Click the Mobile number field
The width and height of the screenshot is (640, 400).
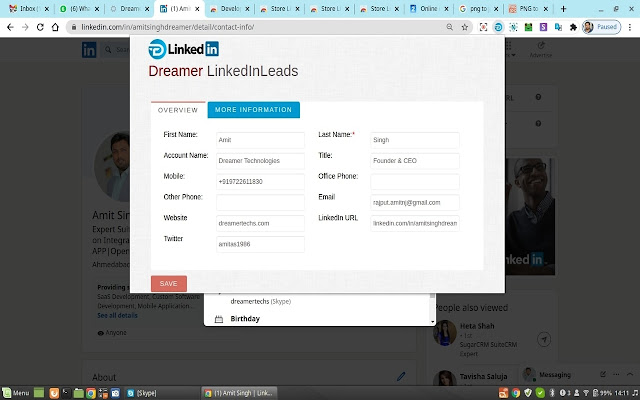pyautogui.click(x=260, y=182)
